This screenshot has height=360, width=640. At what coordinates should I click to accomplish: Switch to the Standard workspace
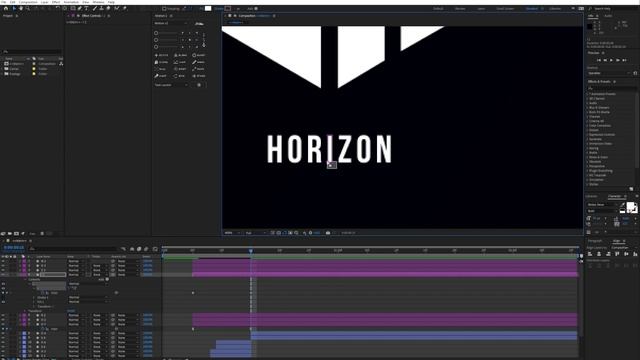click(531, 9)
